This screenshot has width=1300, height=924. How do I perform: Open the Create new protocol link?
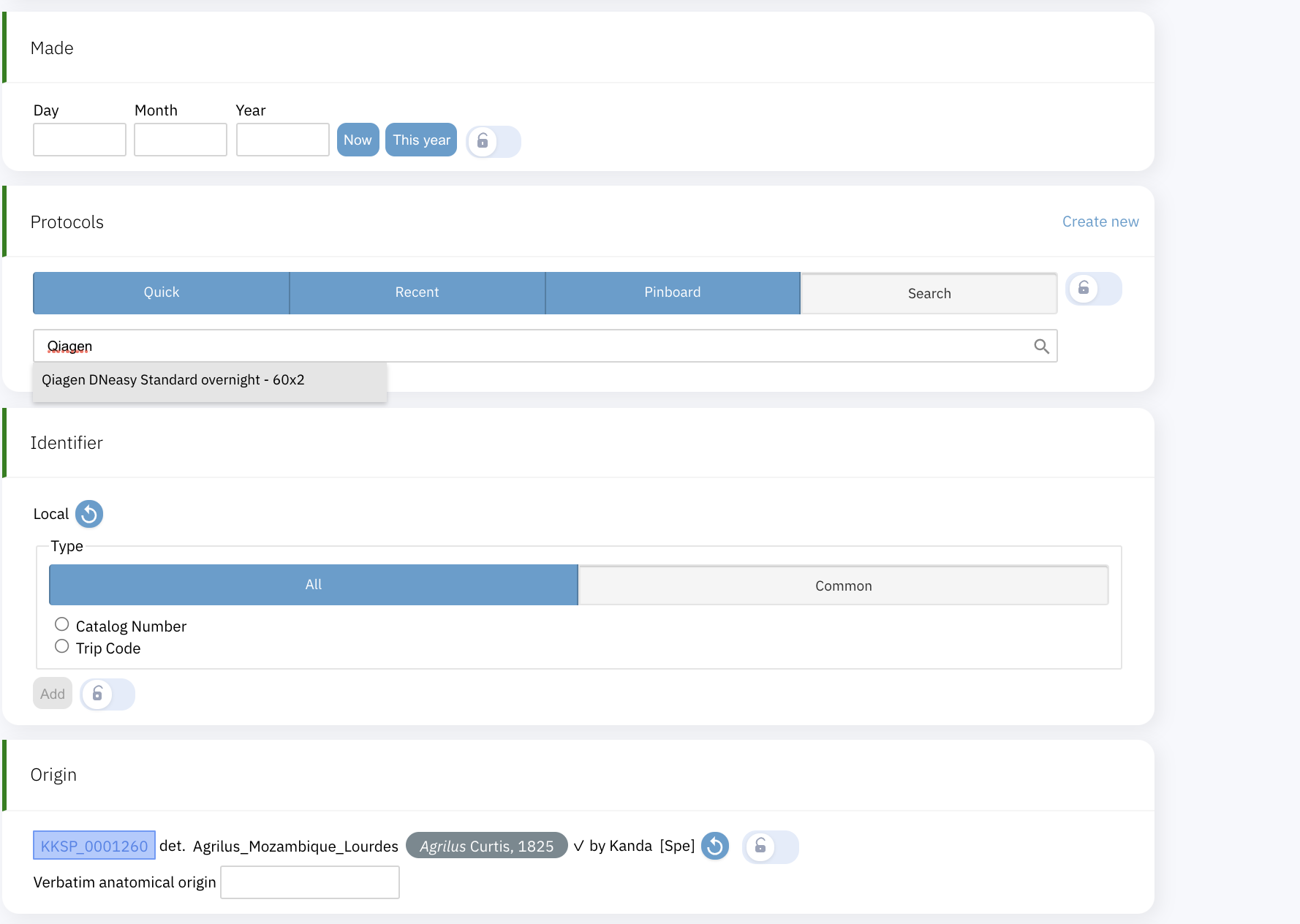pyautogui.click(x=1100, y=221)
